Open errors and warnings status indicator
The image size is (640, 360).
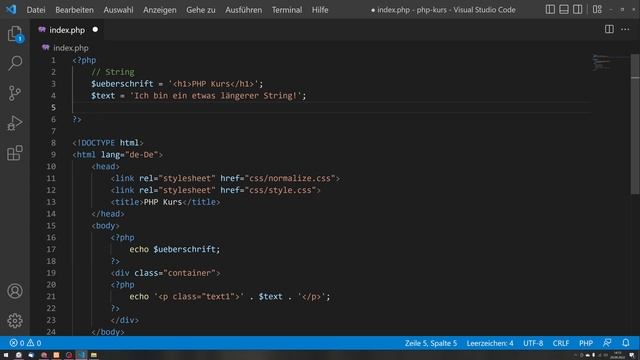pos(25,343)
